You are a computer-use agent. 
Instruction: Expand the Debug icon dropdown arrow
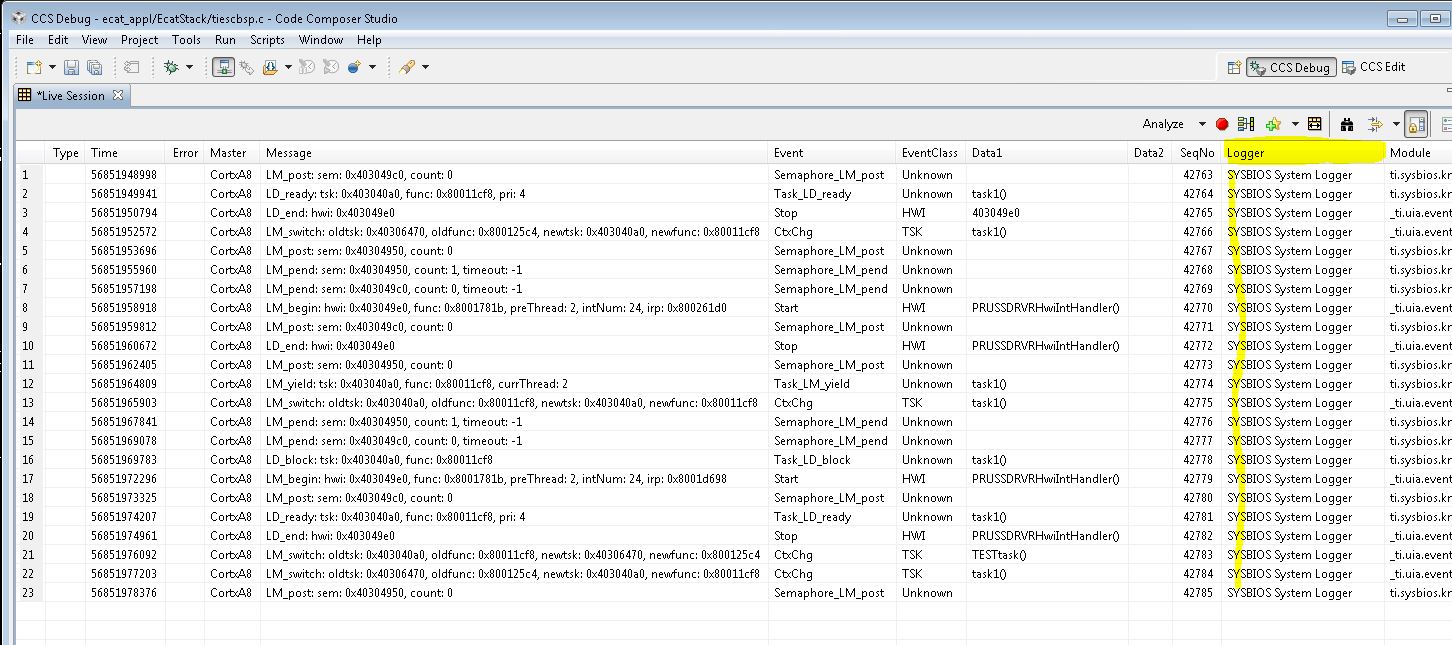pos(189,67)
